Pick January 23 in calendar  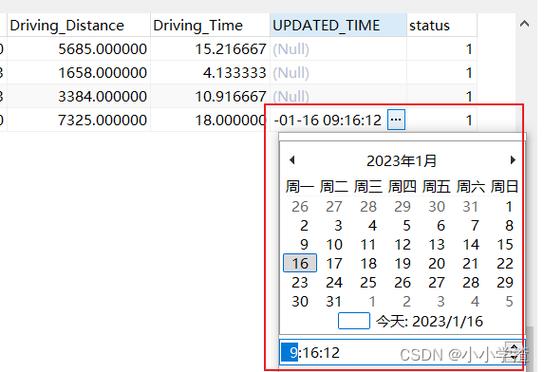click(x=300, y=282)
